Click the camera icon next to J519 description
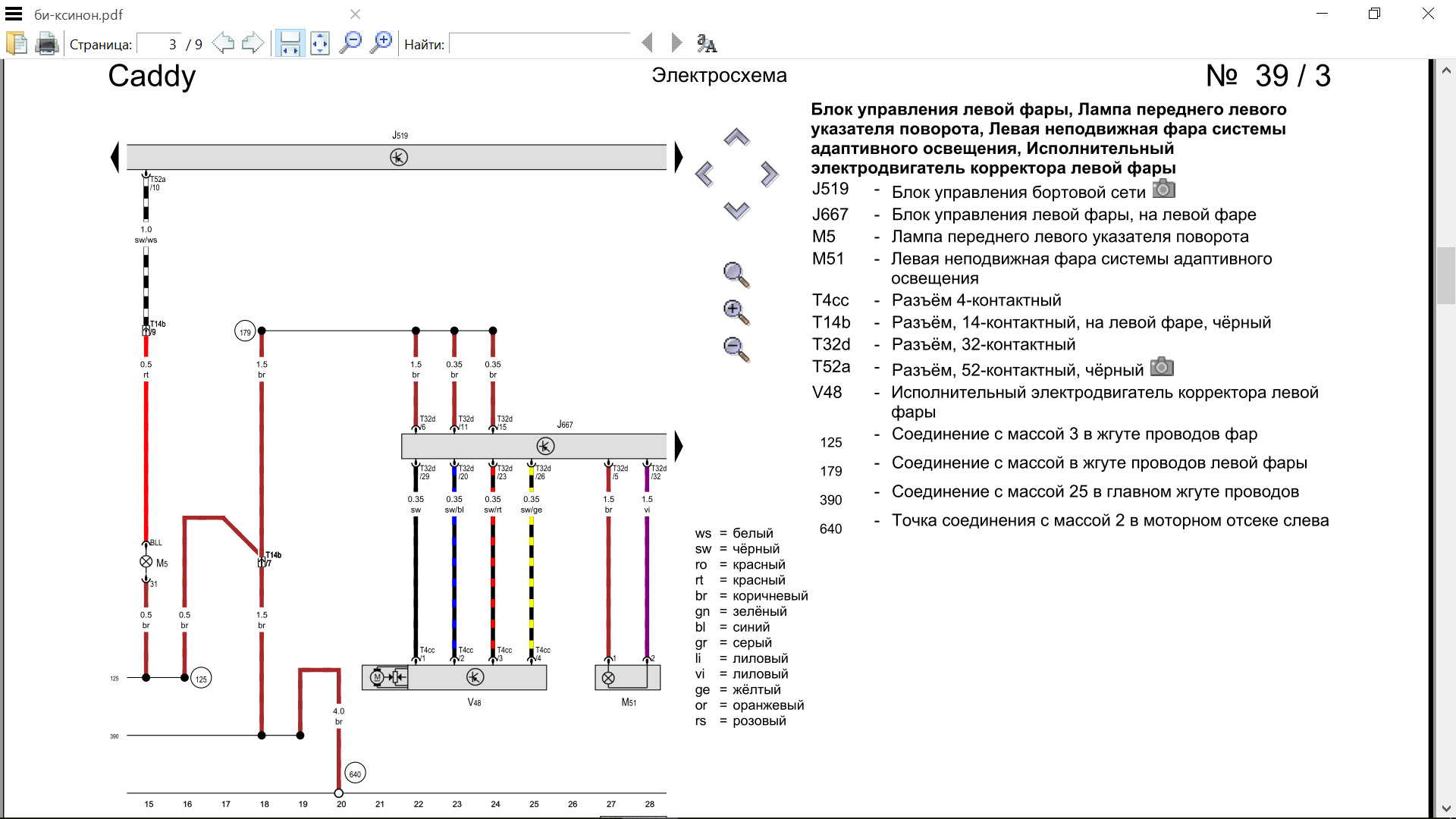Image resolution: width=1456 pixels, height=819 pixels. pyautogui.click(x=1164, y=188)
